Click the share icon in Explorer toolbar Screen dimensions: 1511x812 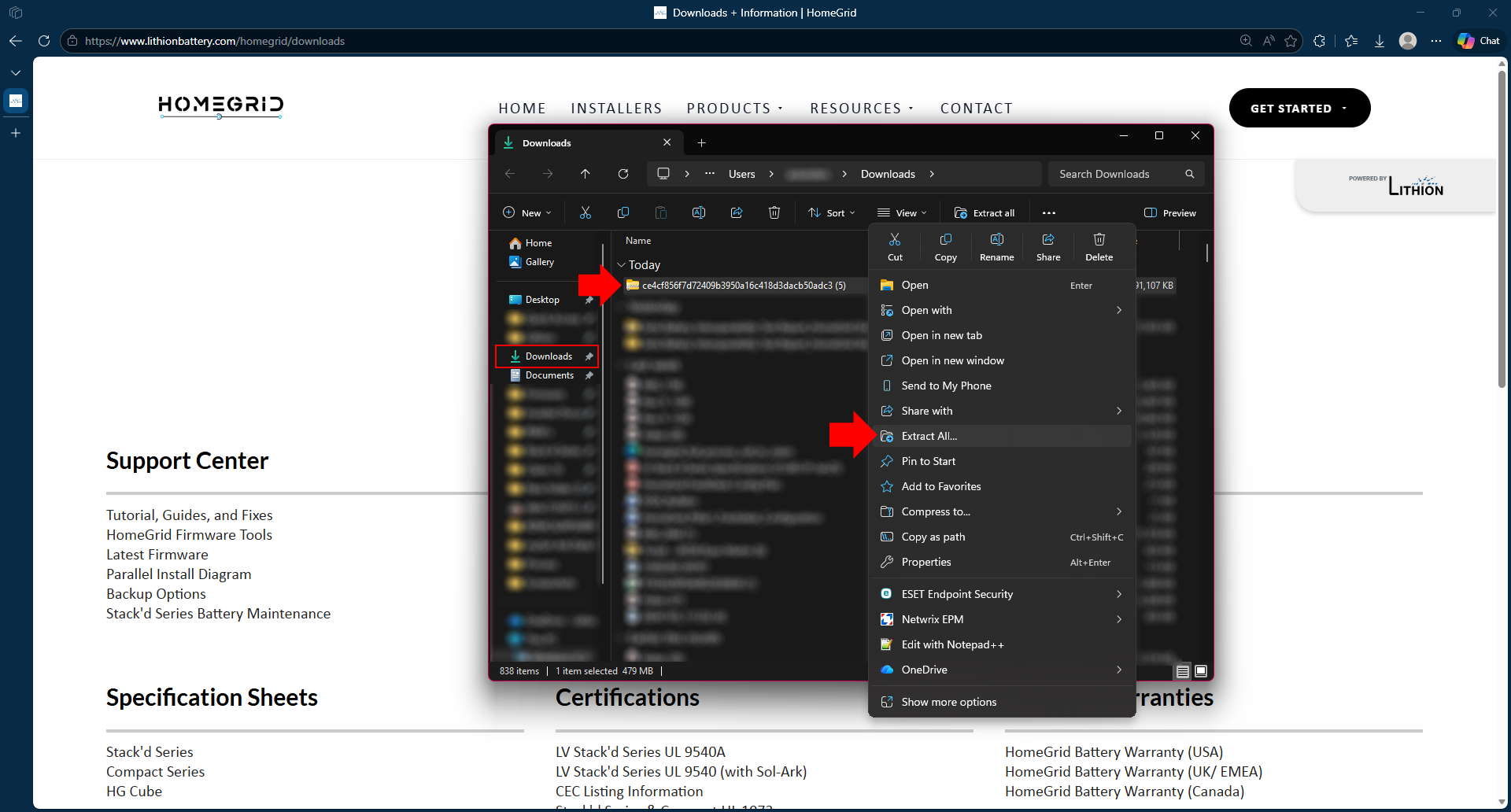[737, 212]
